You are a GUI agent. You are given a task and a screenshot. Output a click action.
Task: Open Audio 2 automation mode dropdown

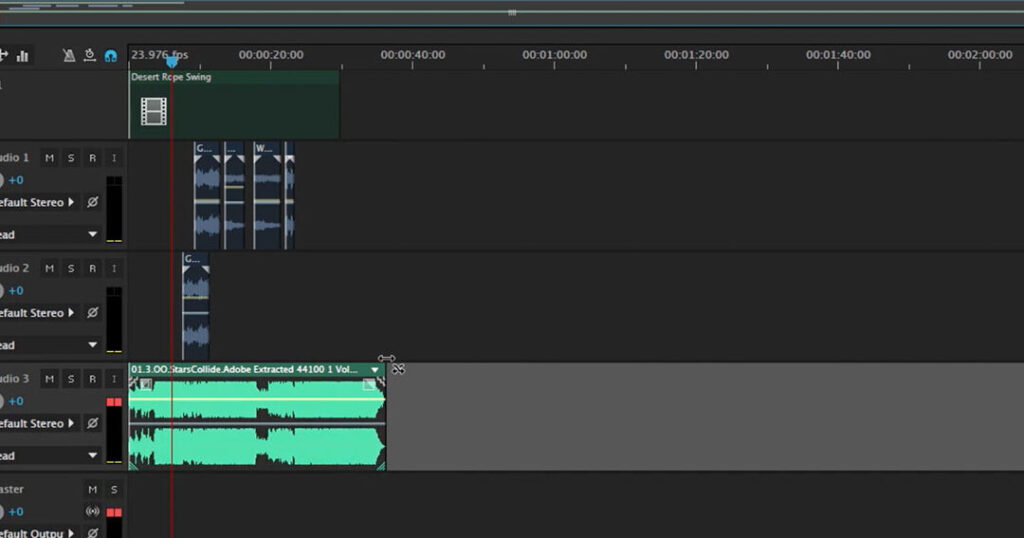click(92, 345)
